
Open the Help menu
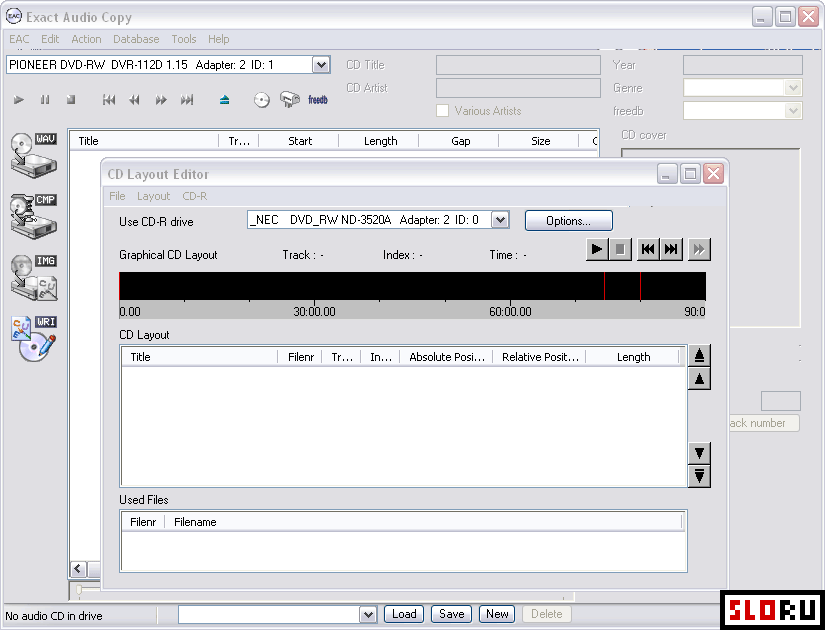pyautogui.click(x=218, y=39)
